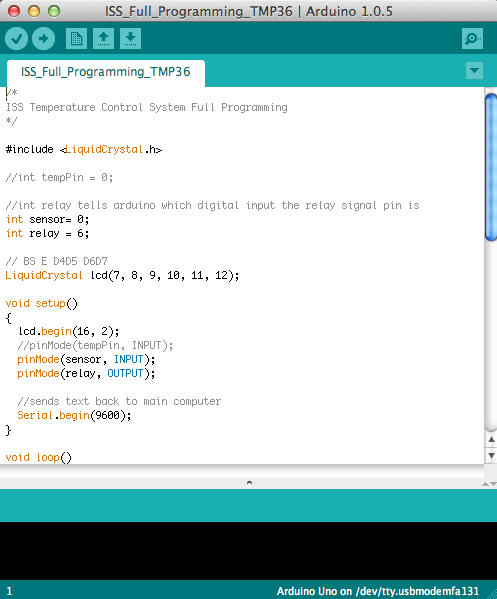Click on the Serial.begin(9600) code line
Image resolution: width=497 pixels, height=599 pixels.
[x=74, y=415]
